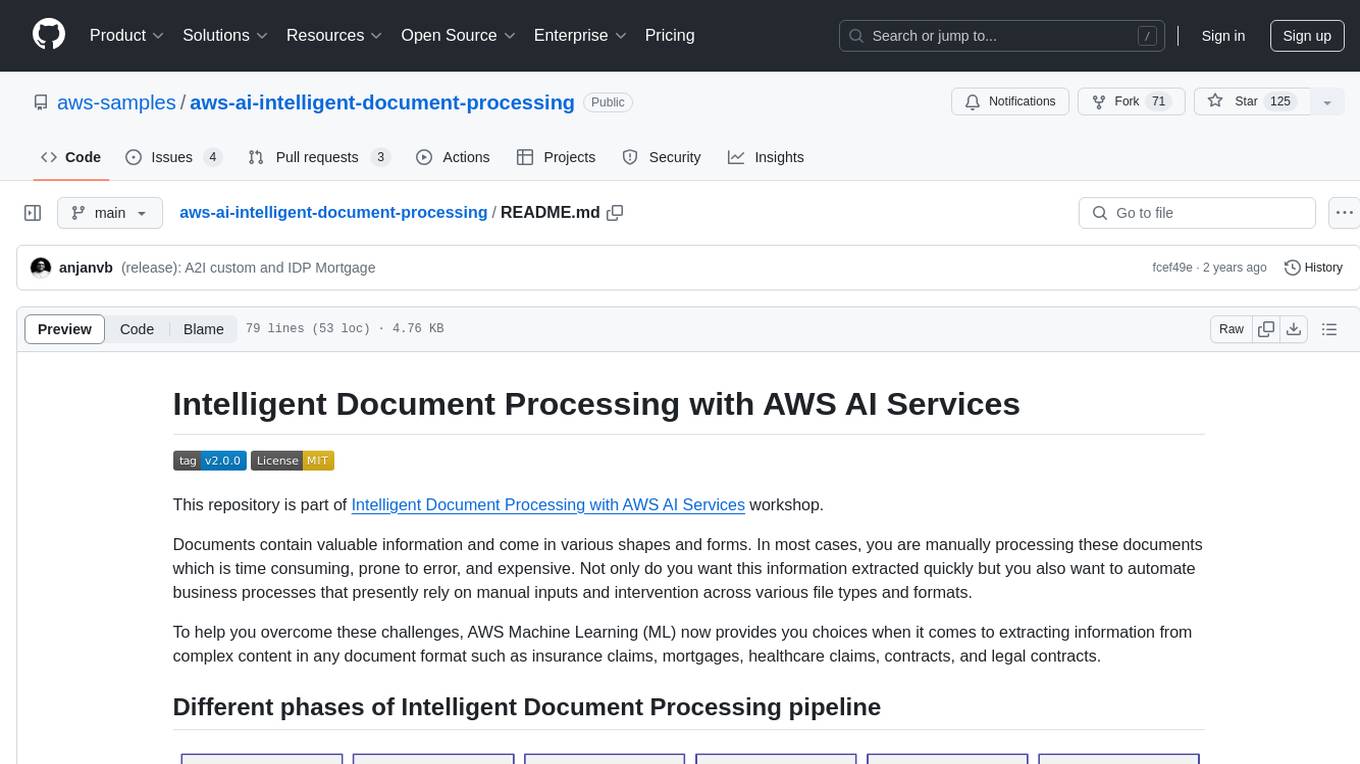Switch to the Actions tab

[453, 157]
